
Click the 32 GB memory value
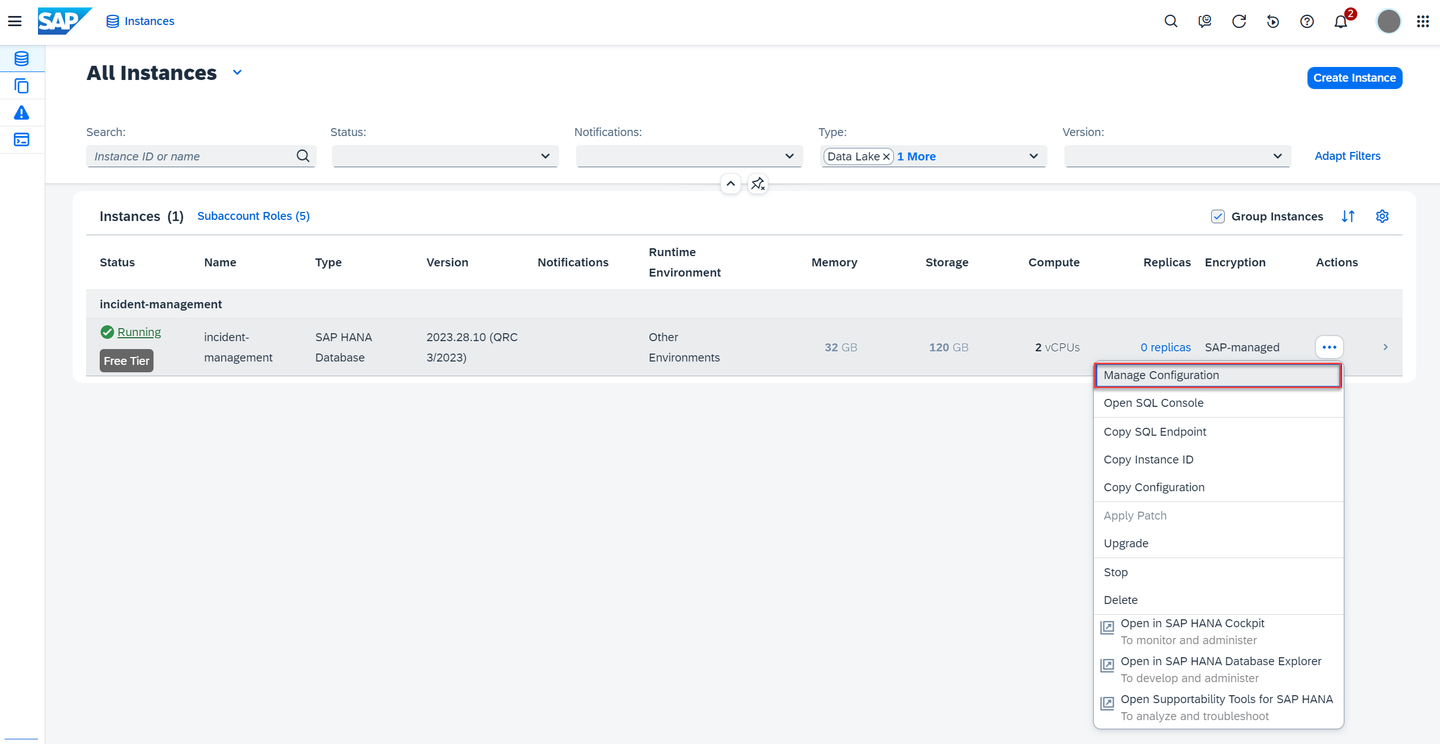pos(841,347)
